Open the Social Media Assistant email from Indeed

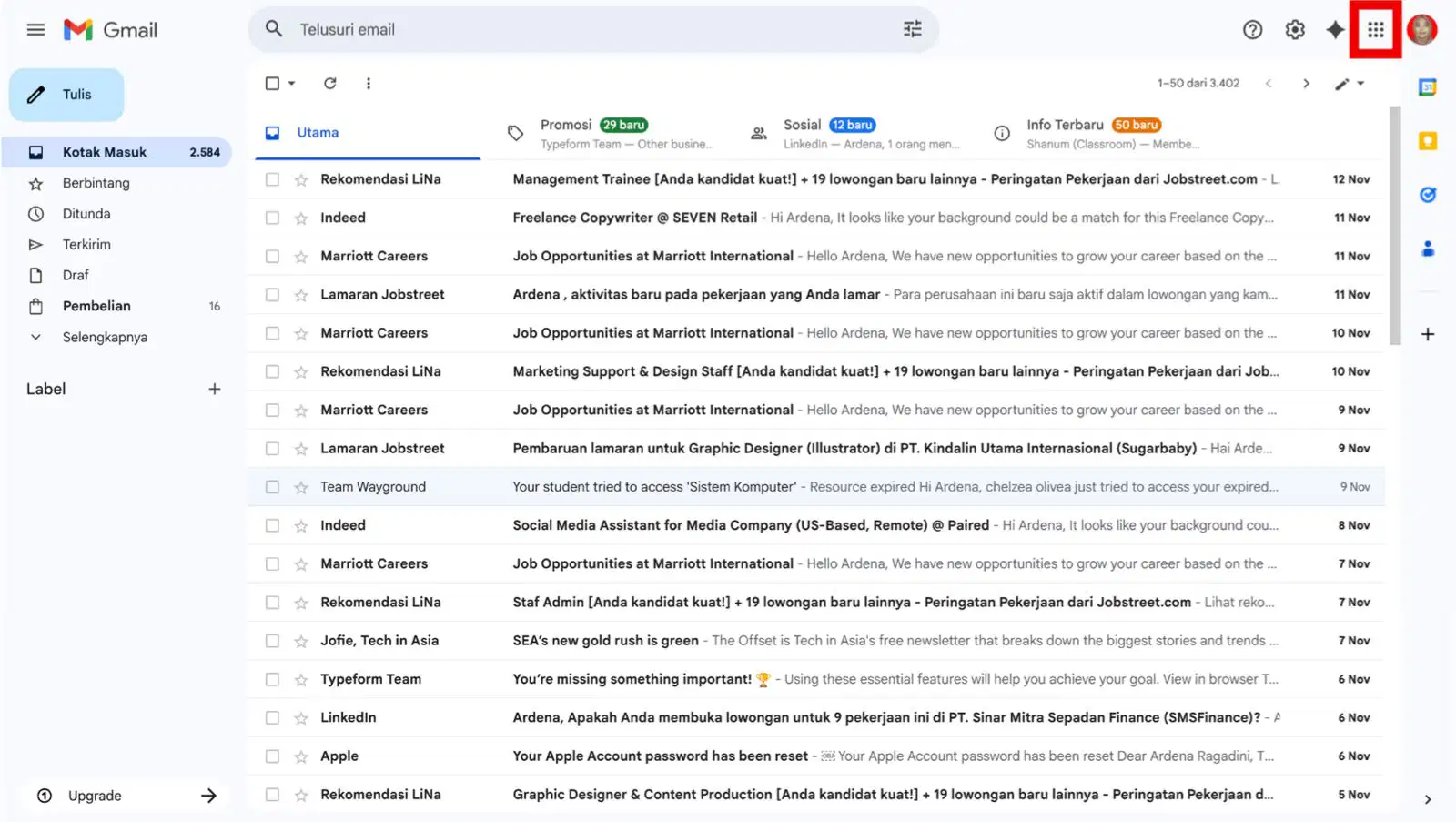tap(816, 525)
